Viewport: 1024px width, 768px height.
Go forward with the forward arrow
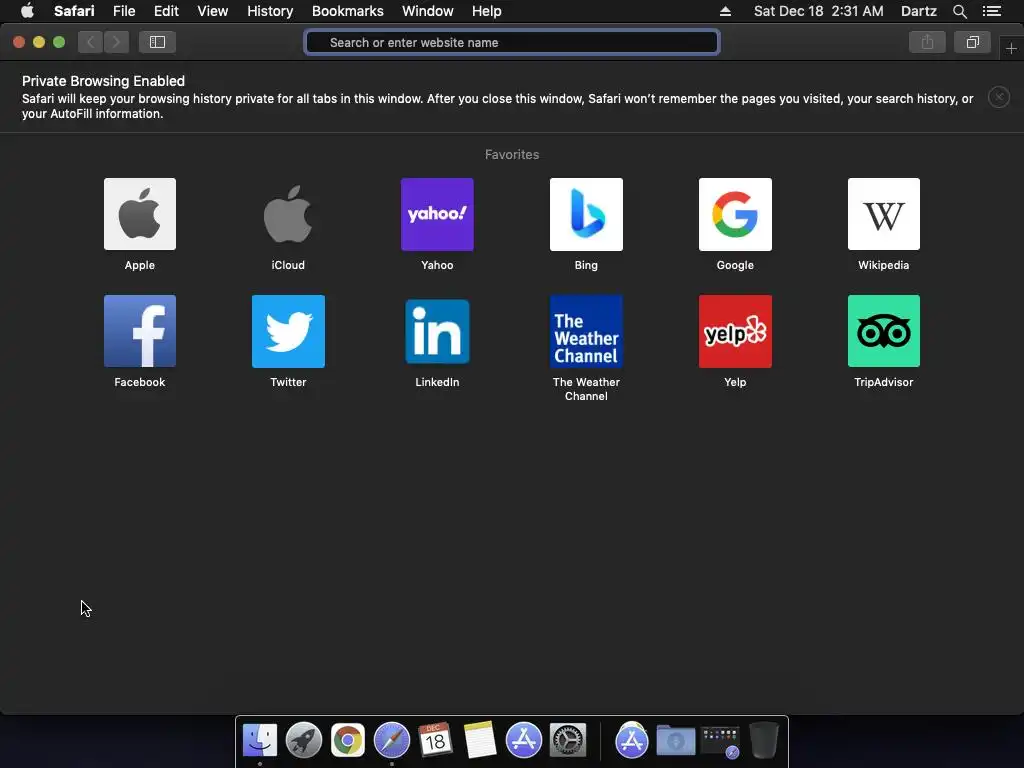[116, 42]
